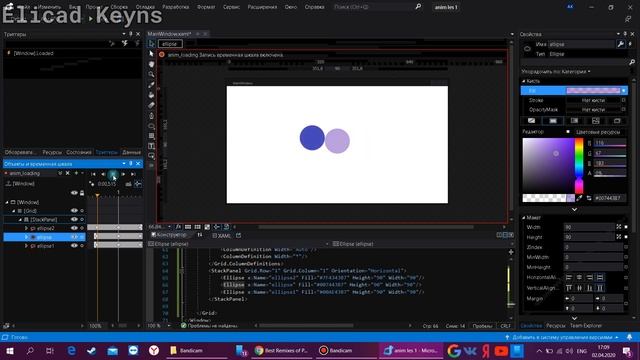Collapse the Кисть brush section
640x360 pixels.
pyautogui.click(x=523, y=81)
